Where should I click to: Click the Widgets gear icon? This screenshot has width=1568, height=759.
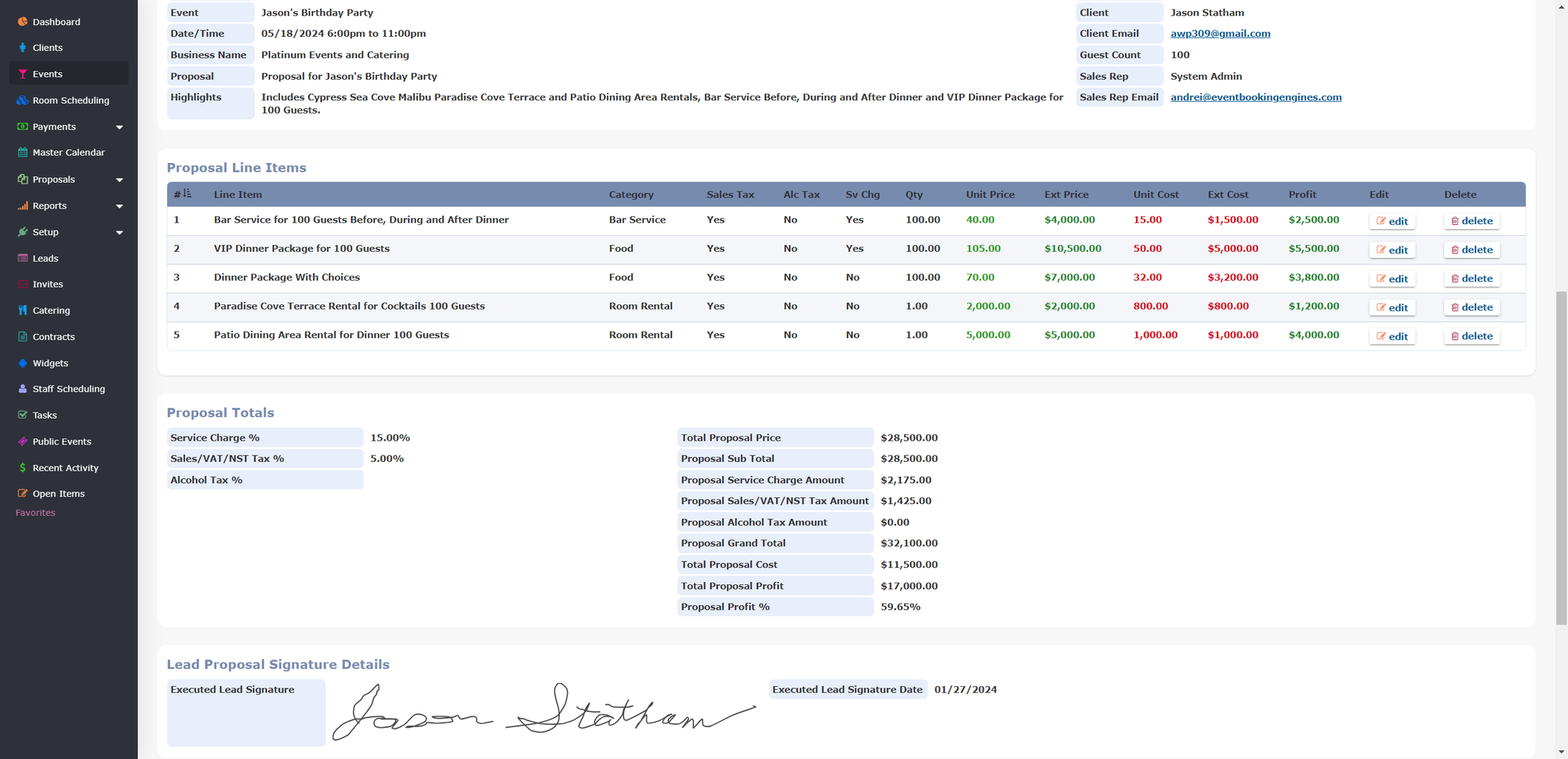pyautogui.click(x=23, y=363)
